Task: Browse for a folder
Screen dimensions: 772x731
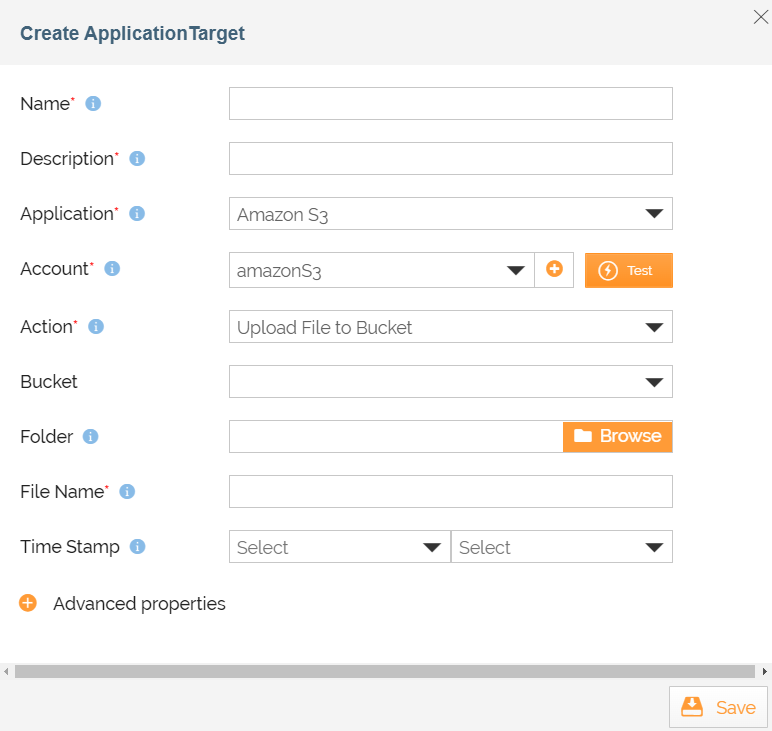Action: 617,437
